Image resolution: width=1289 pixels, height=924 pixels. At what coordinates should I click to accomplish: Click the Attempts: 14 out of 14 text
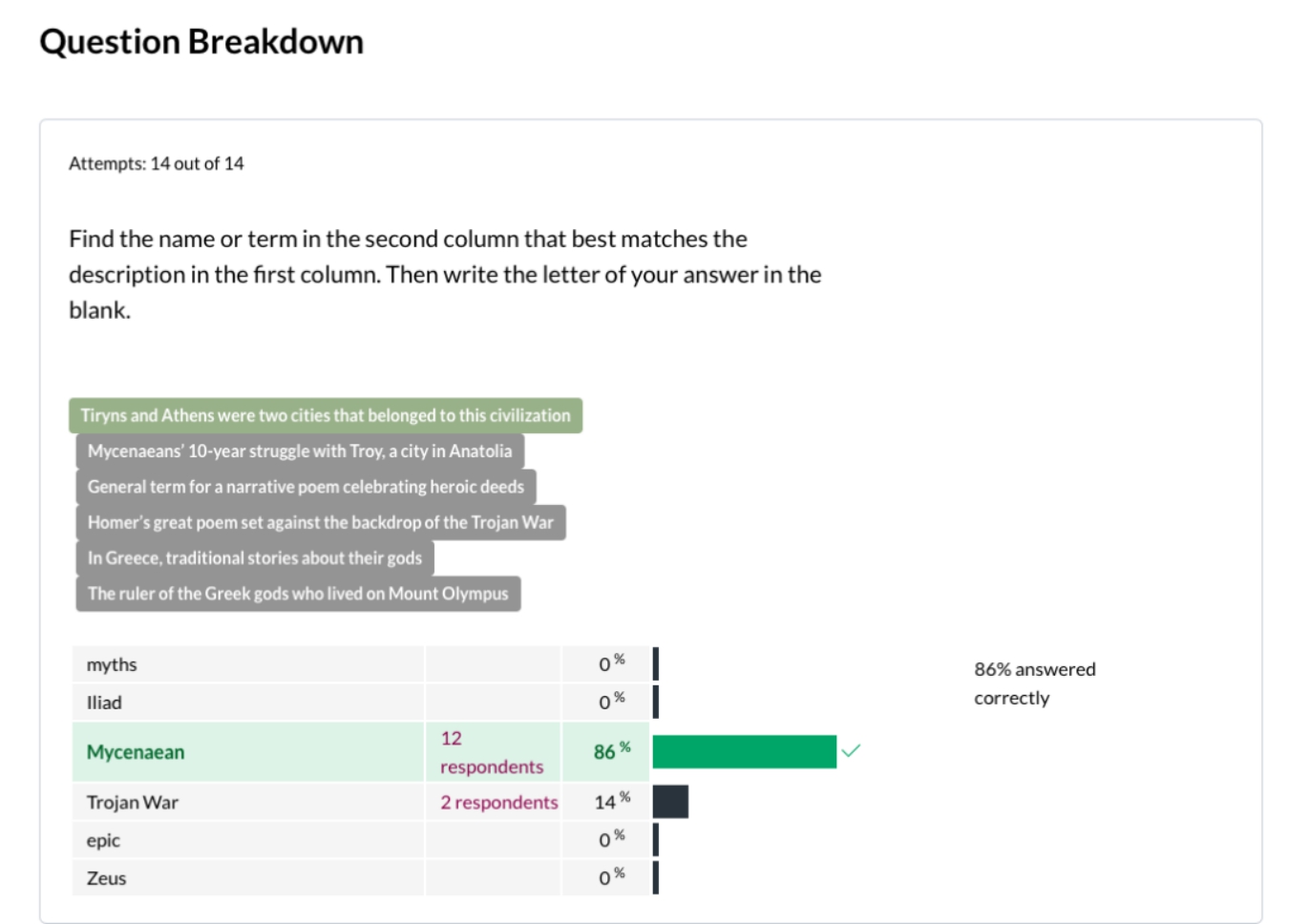click(157, 164)
